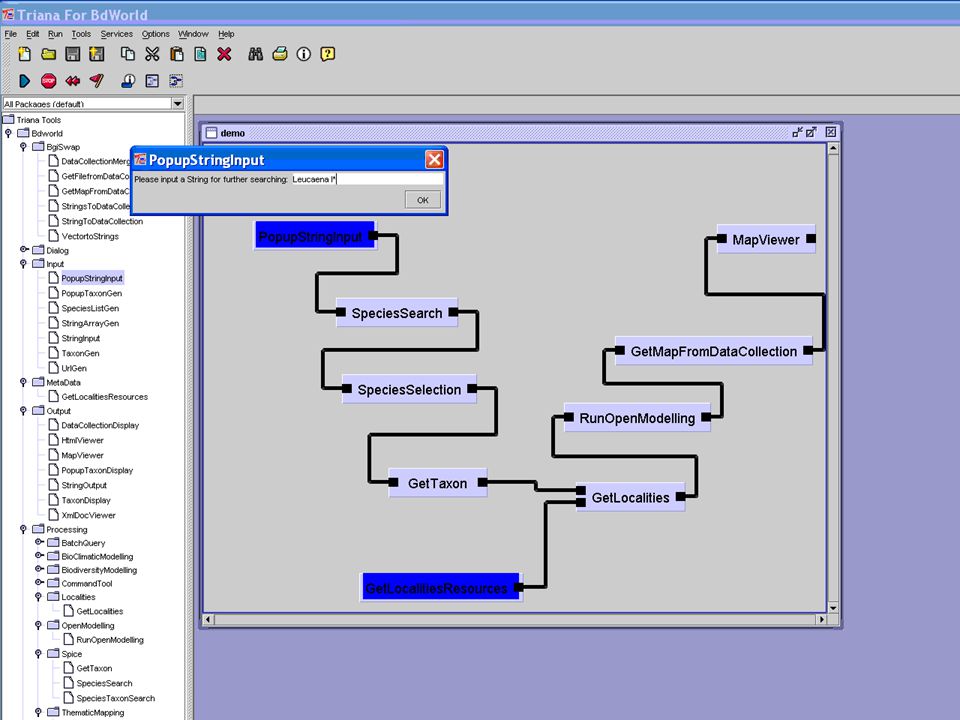Open the Window menu
The height and width of the screenshot is (720, 960).
click(193, 34)
